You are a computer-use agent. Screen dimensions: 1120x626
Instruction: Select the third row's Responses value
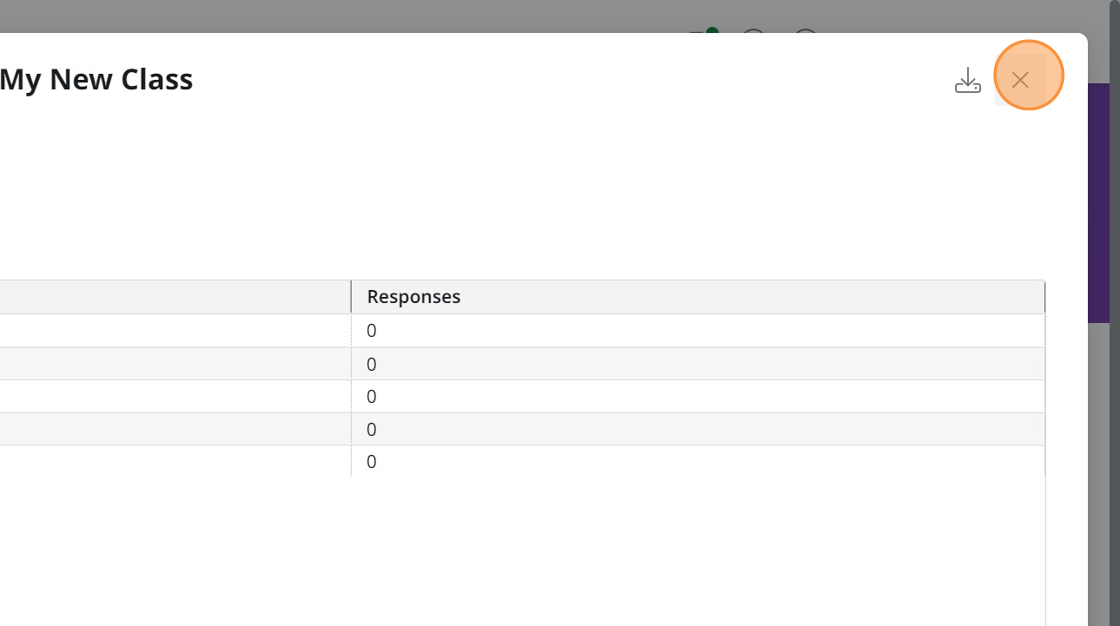point(371,397)
